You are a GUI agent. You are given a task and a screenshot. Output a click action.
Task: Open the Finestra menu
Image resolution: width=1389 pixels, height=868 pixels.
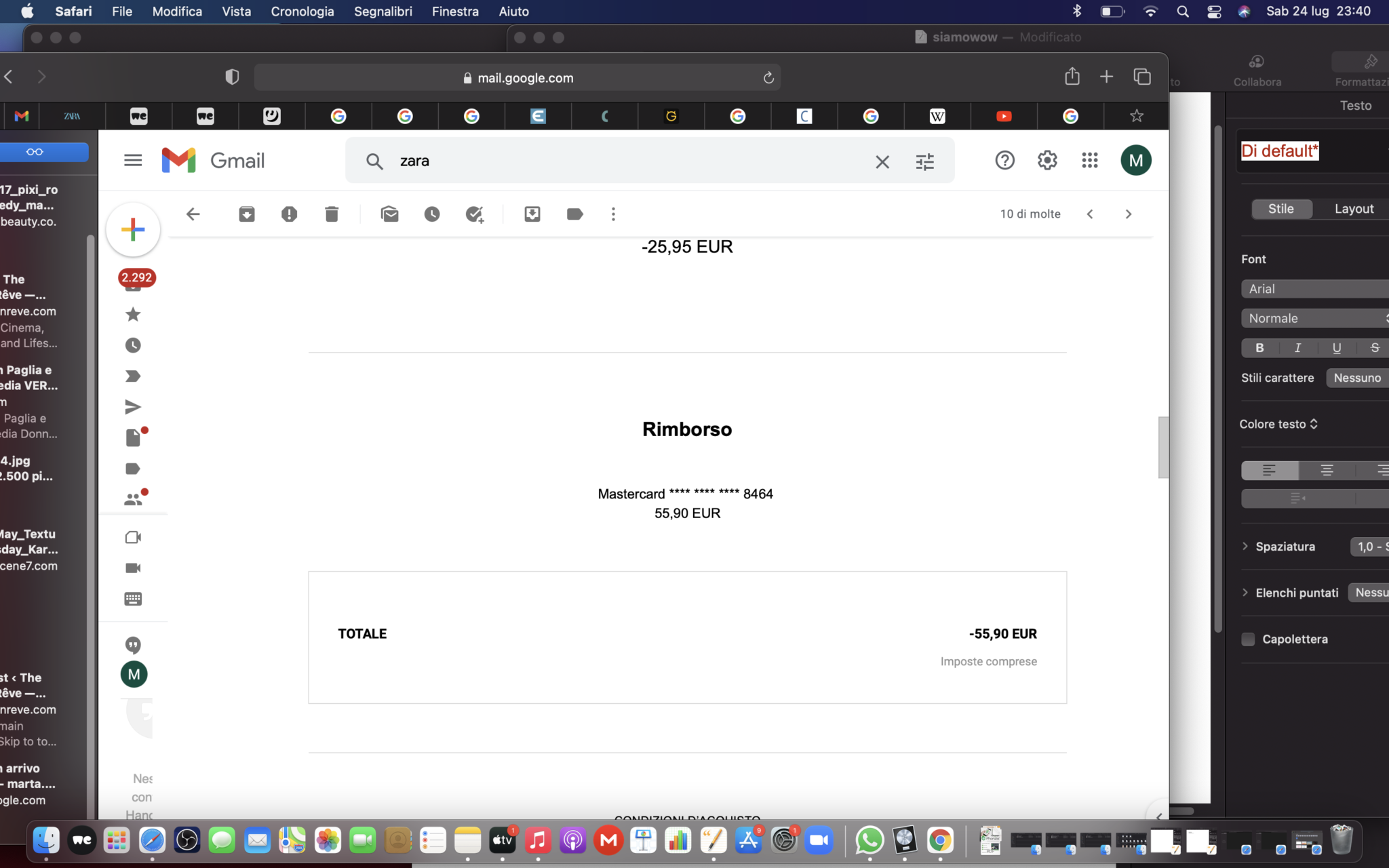tap(455, 12)
